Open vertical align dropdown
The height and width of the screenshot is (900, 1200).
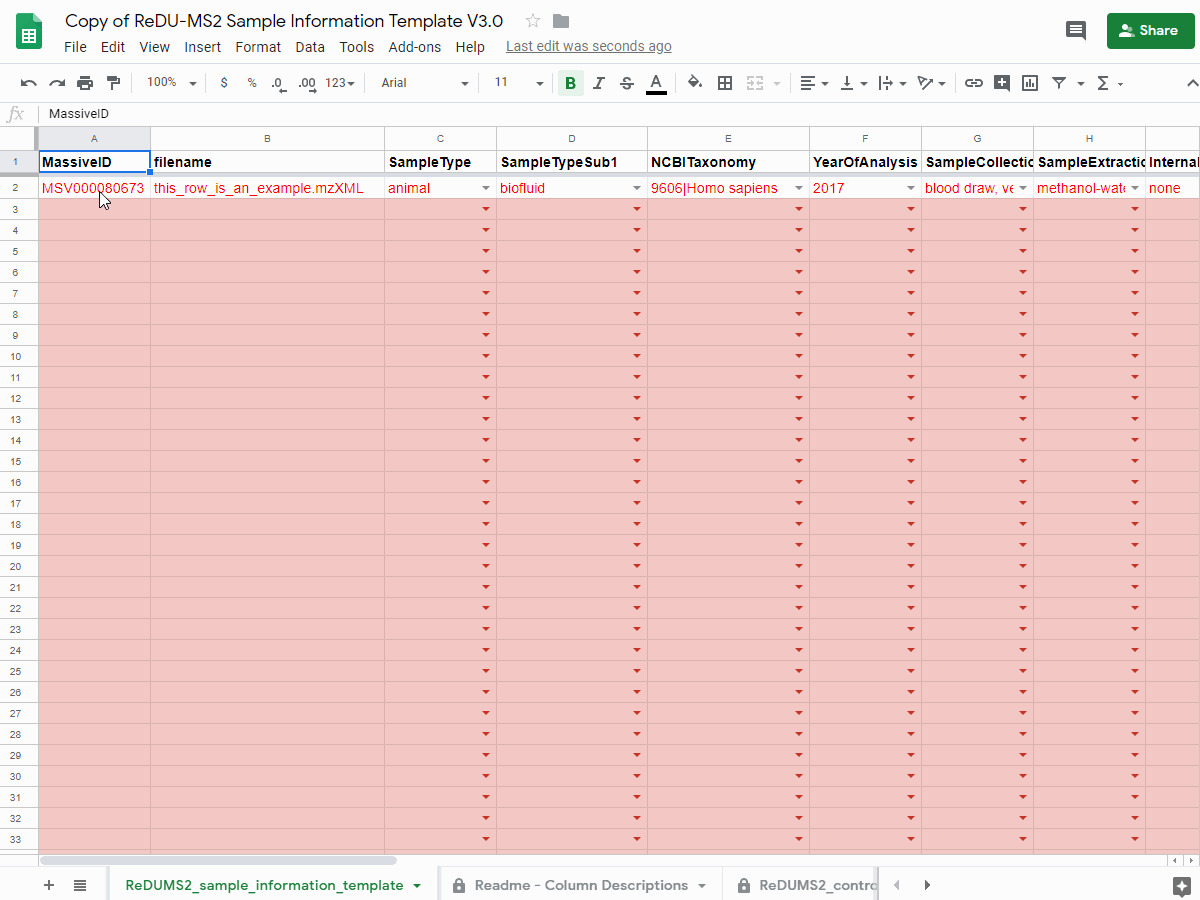tap(853, 83)
